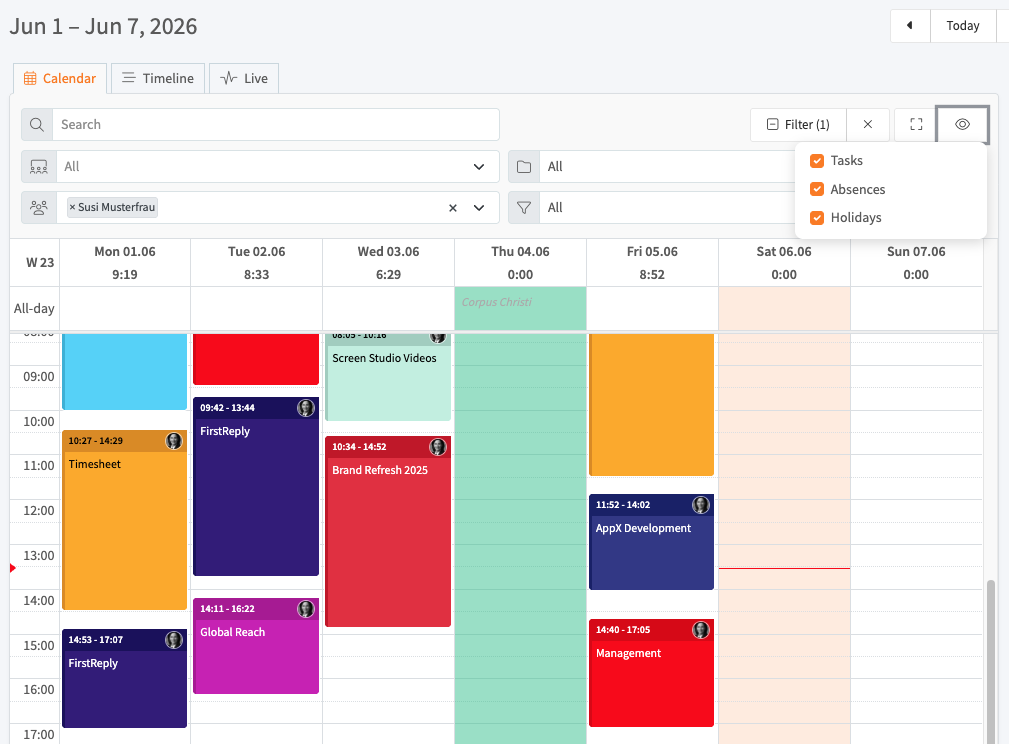
Task: Select the Thu 04.06 column header
Action: (x=520, y=263)
